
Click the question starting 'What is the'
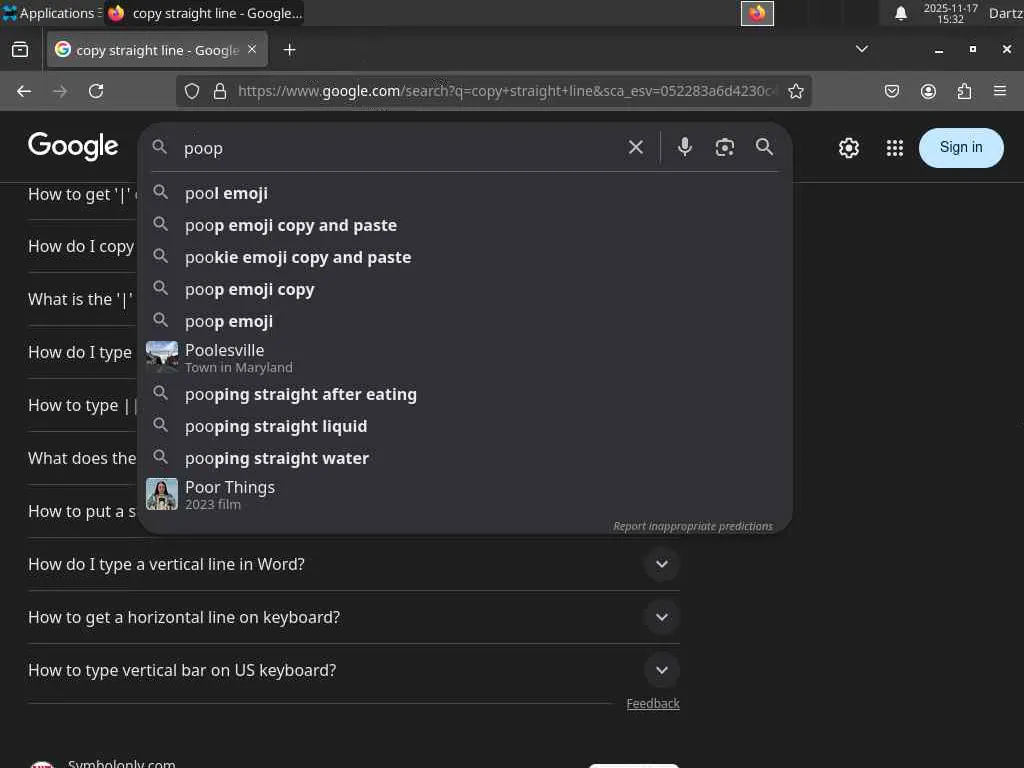80,300
